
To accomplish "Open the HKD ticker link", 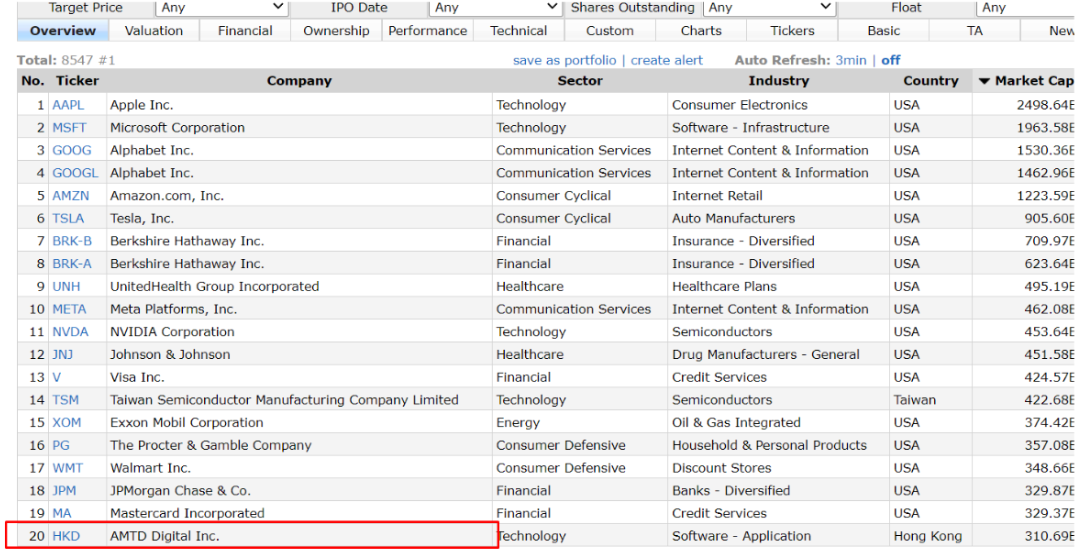I will click(x=66, y=536).
